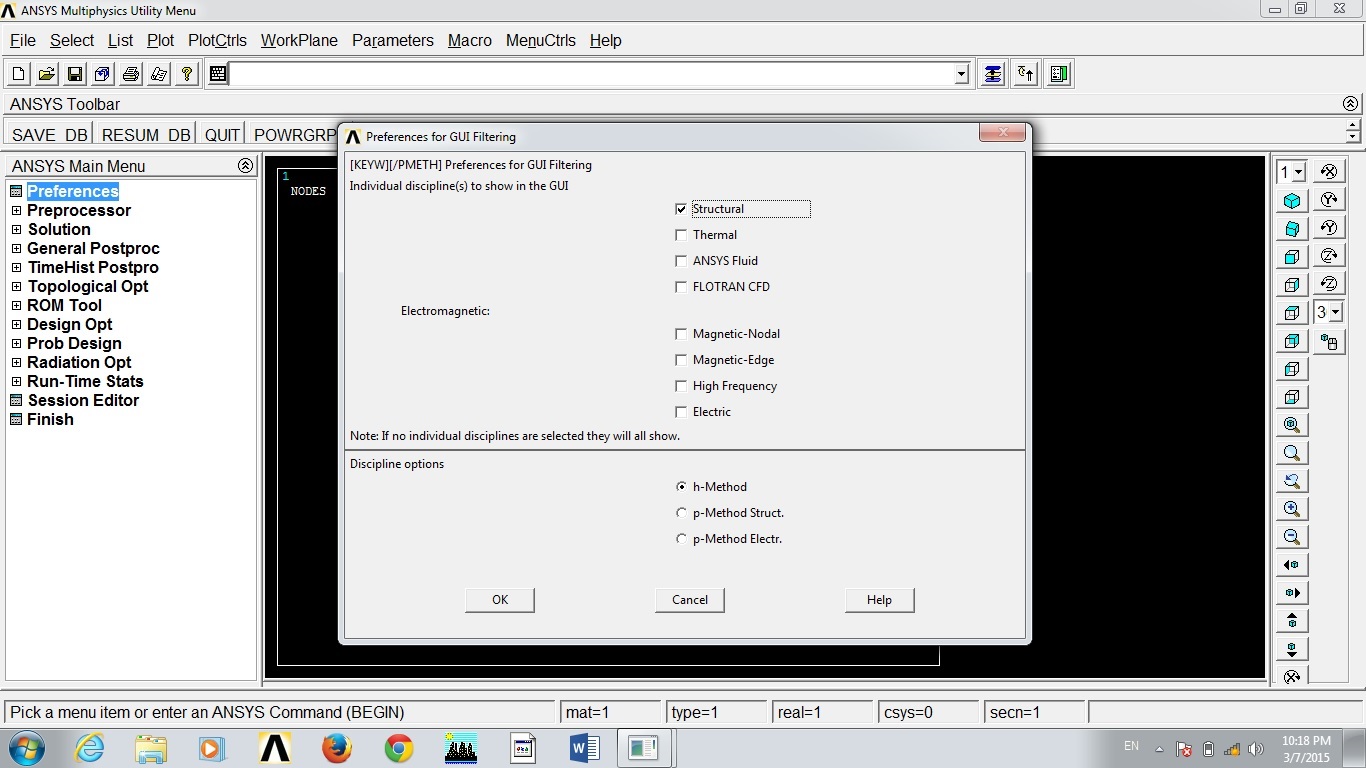Click the printer image capture icon
Image resolution: width=1366 pixels, height=768 pixels.
130,74
